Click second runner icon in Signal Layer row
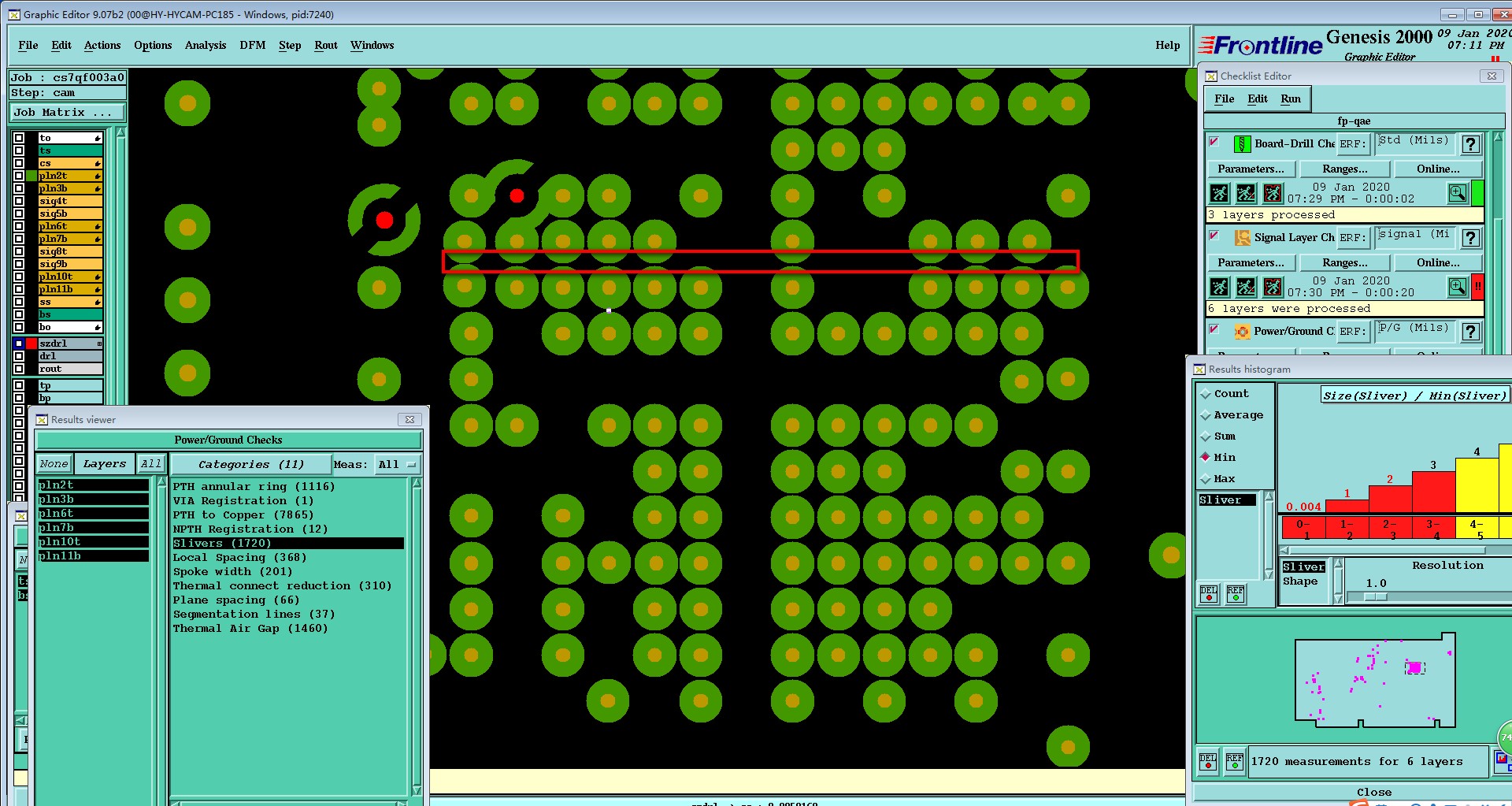The height and width of the screenshot is (806, 1512). 1246,287
